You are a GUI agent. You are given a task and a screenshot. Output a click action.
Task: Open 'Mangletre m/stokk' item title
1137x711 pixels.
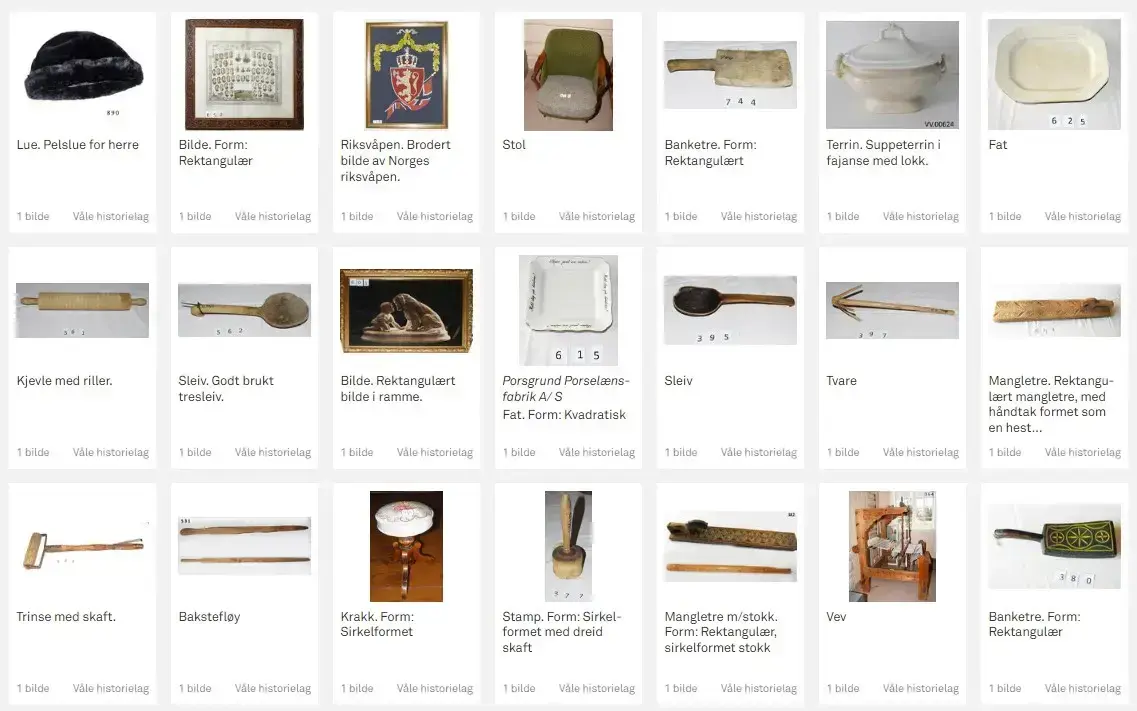(x=721, y=617)
